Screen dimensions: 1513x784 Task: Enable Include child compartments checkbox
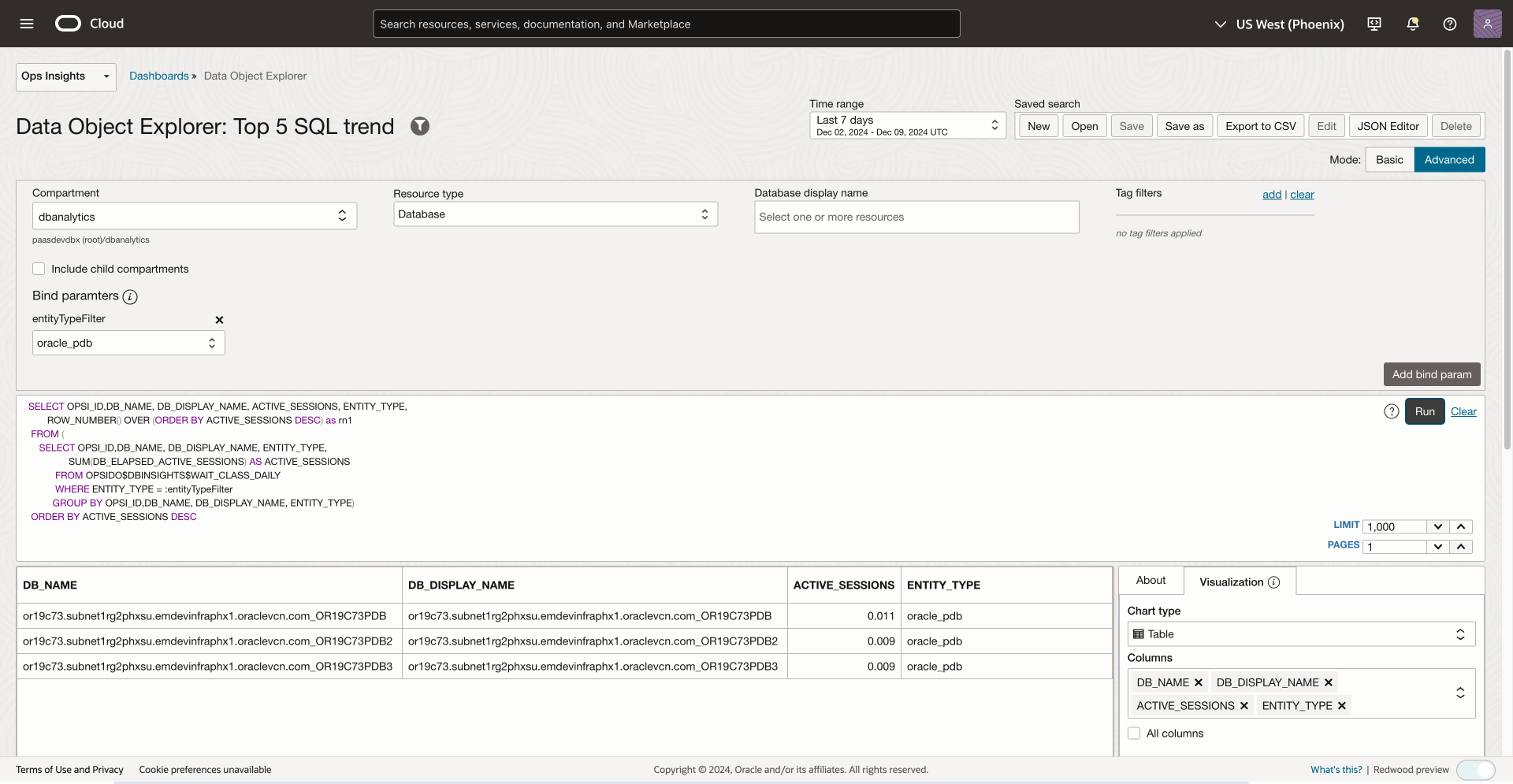[x=39, y=269]
